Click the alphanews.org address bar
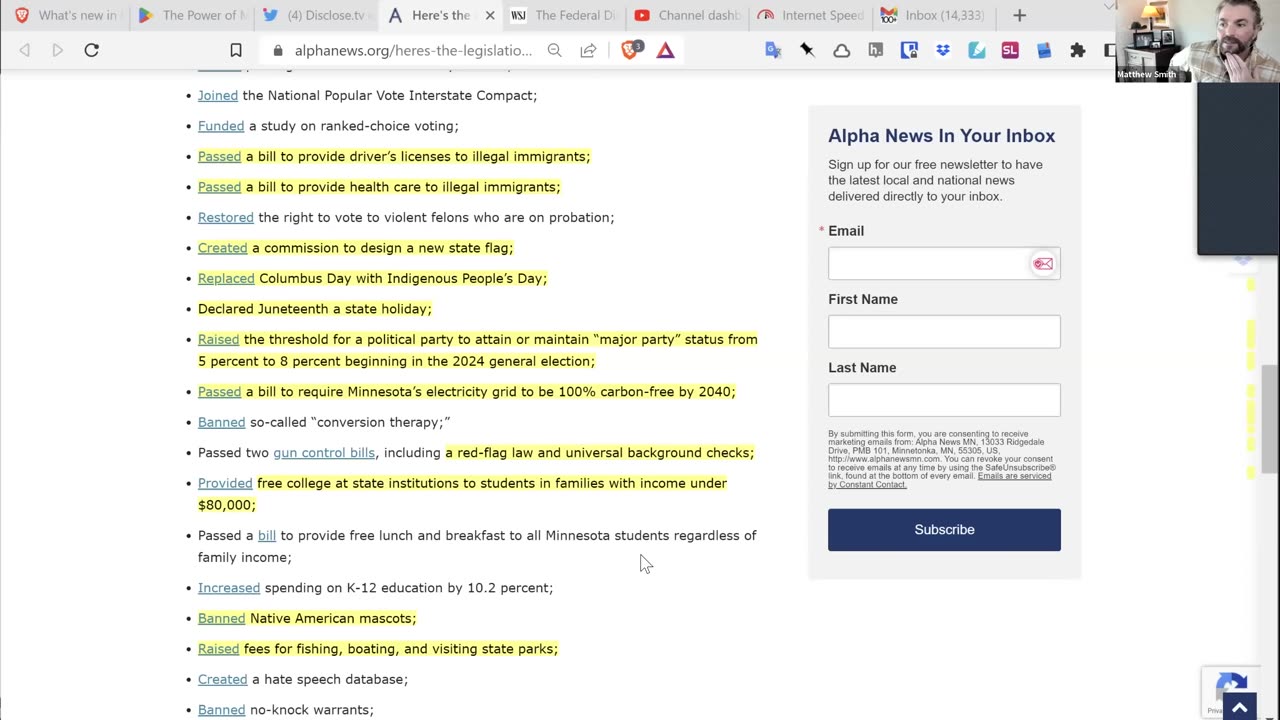This screenshot has width=1280, height=720. coord(412,50)
